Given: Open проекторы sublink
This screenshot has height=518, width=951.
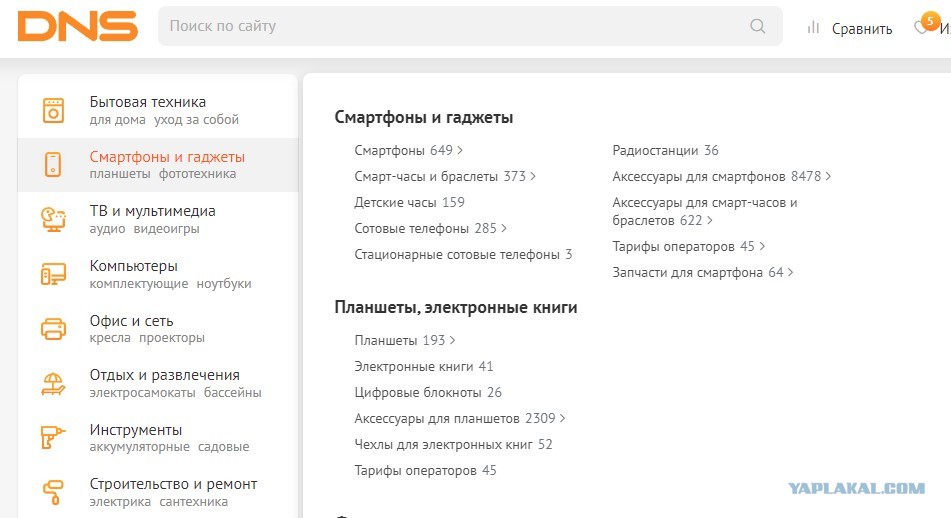Looking at the screenshot, I should [x=172, y=337].
